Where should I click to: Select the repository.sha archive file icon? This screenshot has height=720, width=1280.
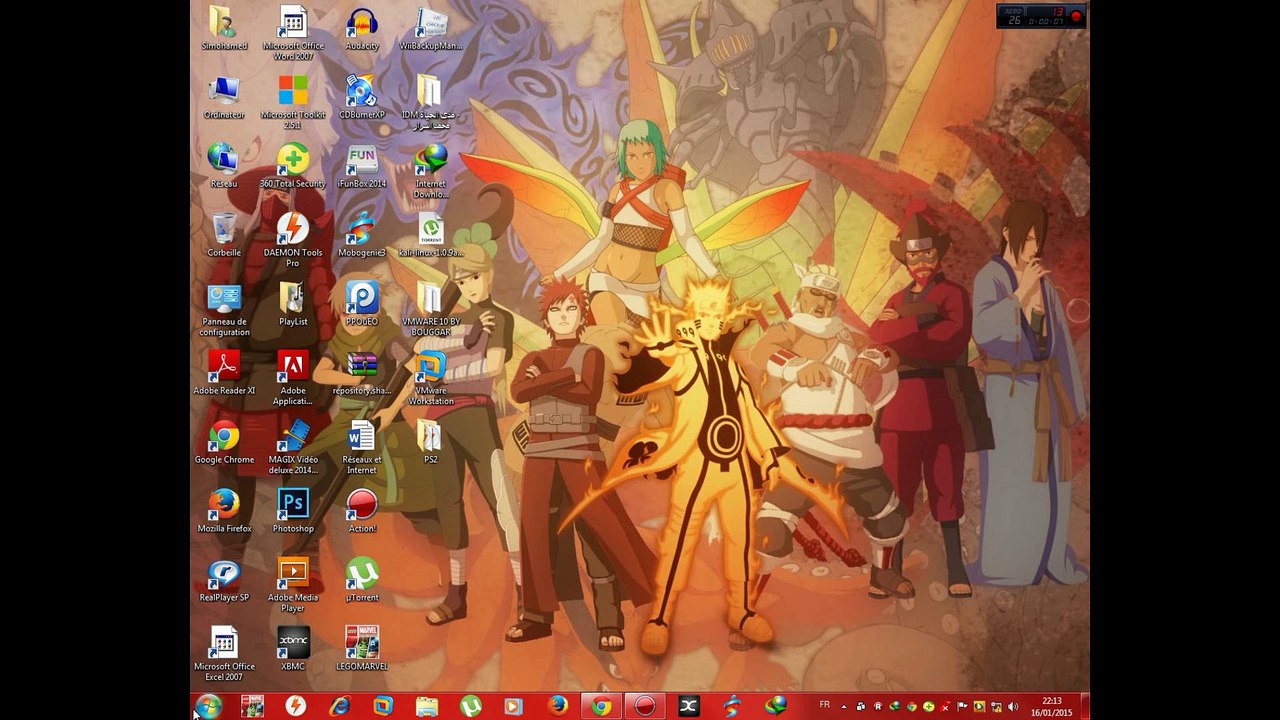[x=362, y=373]
